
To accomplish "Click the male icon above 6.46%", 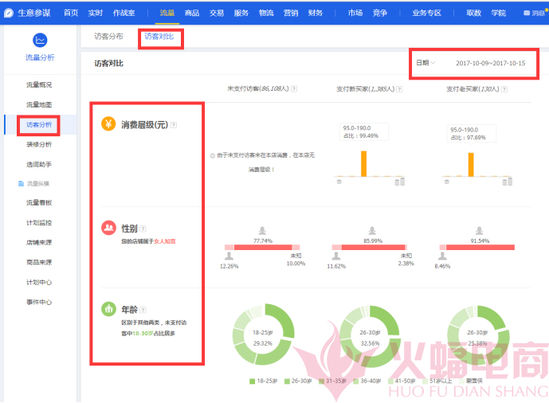I will click(443, 256).
